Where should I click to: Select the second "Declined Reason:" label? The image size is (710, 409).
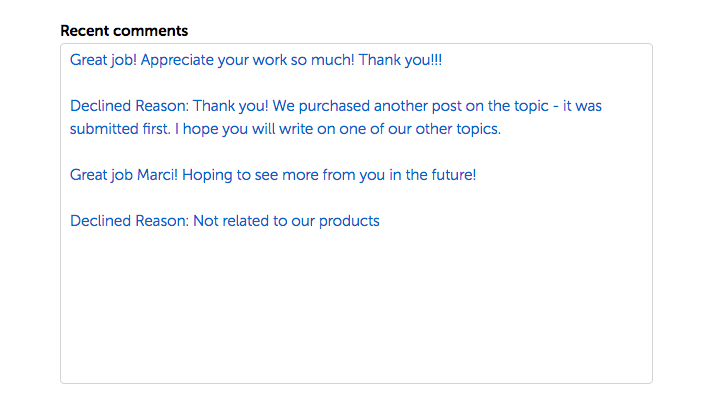pos(129,220)
